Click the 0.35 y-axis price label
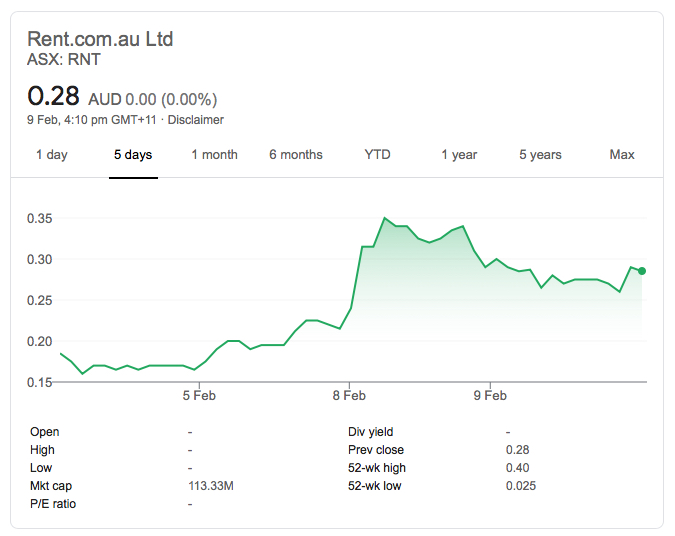This screenshot has width=675, height=536. (x=40, y=218)
